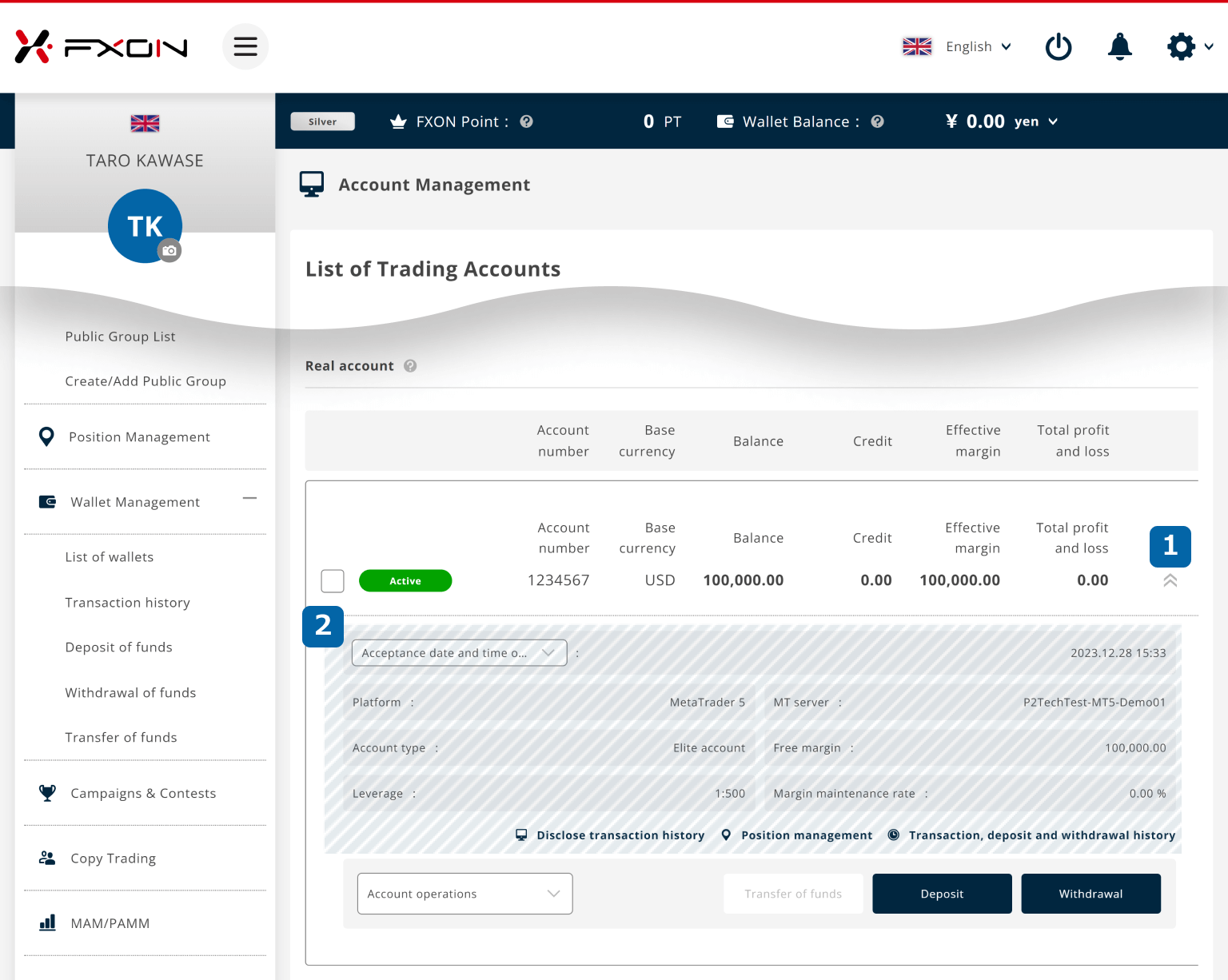Click the wallet icon beside Wallet Balance
Viewport: 1228px width, 980px height.
725,122
